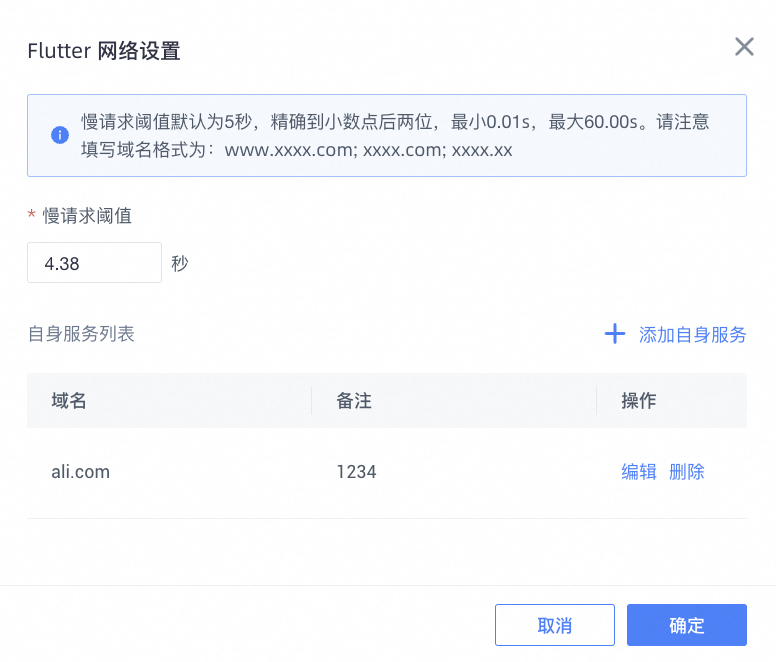Select the ali.com domain cell
Image resolution: width=776 pixels, height=662 pixels.
(81, 472)
